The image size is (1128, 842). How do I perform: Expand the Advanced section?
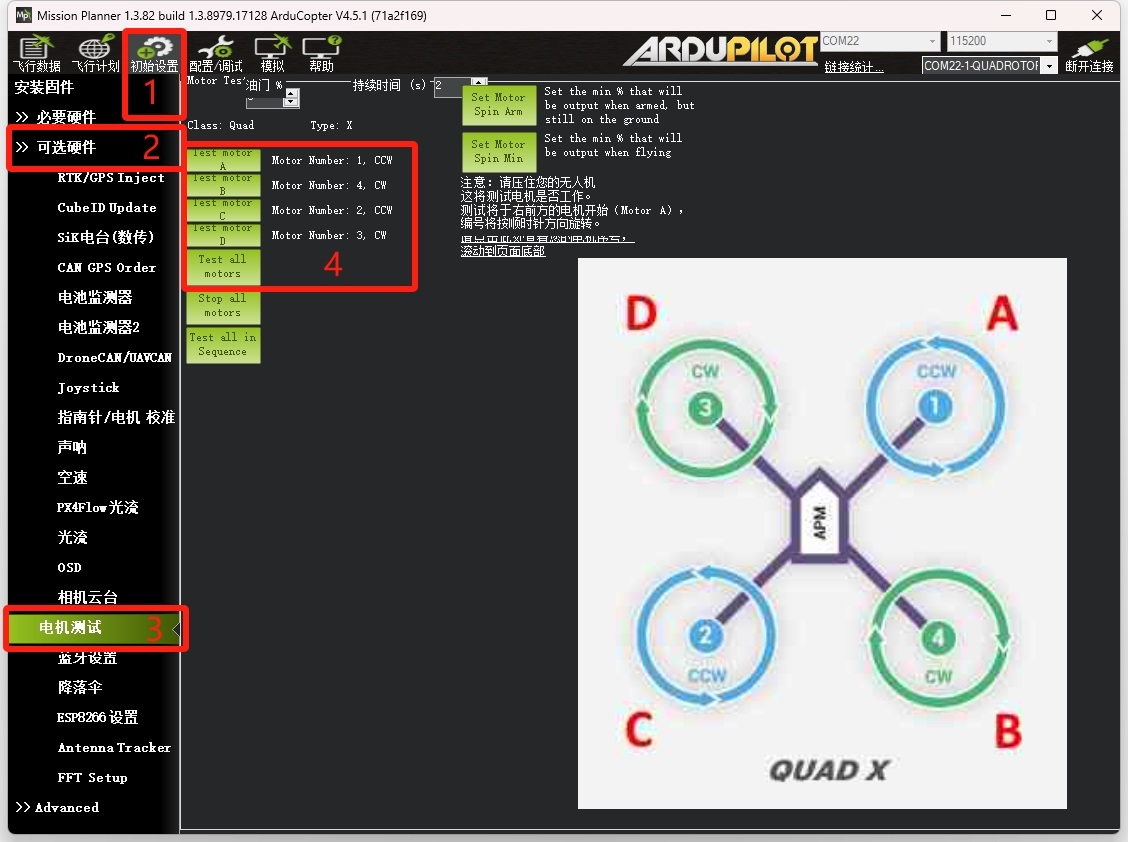click(x=58, y=807)
